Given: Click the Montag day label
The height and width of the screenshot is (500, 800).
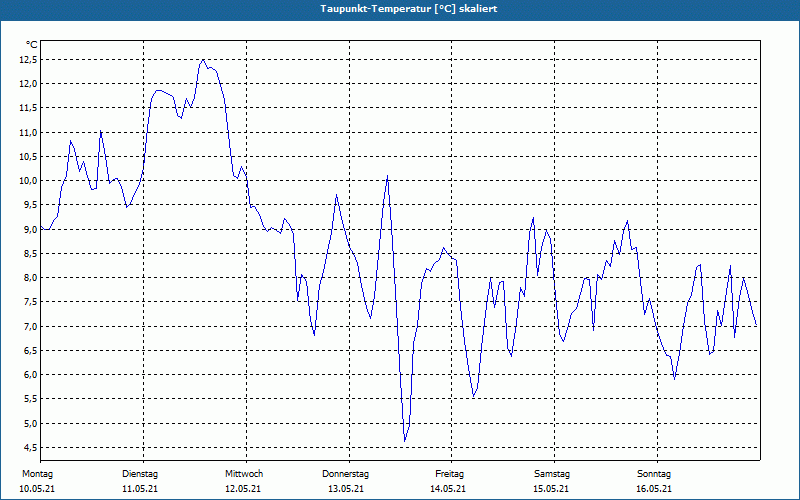Looking at the screenshot, I should [37, 474].
